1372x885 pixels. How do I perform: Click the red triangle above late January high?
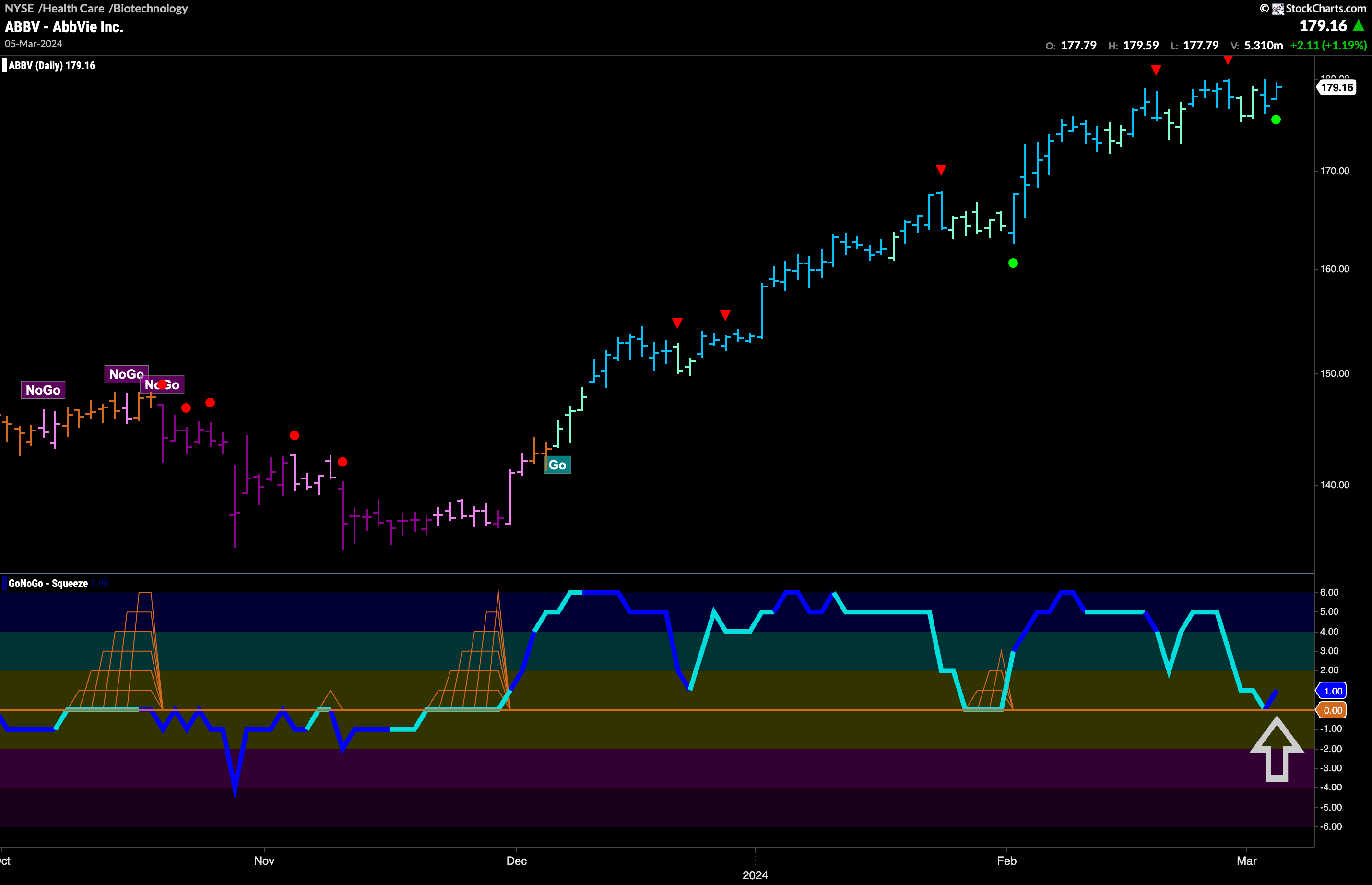[941, 170]
